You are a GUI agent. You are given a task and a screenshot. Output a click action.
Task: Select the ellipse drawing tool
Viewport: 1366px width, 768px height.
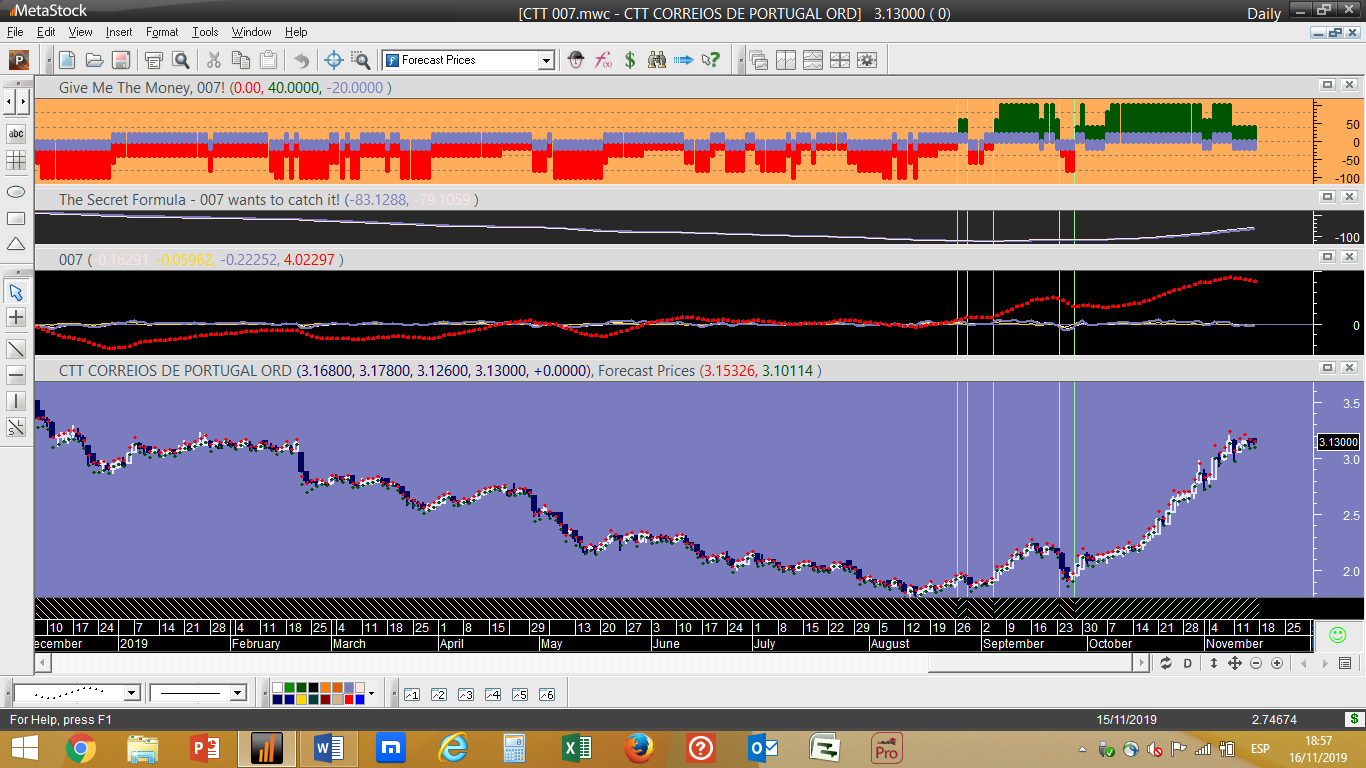[x=16, y=191]
